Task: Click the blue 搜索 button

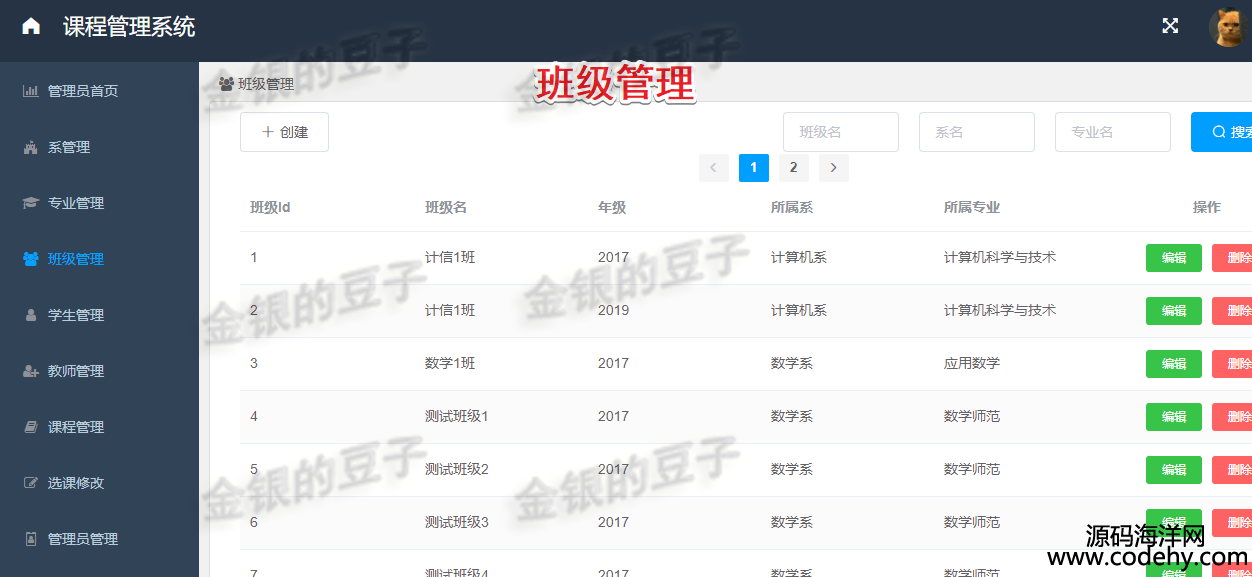Action: 1222,132
